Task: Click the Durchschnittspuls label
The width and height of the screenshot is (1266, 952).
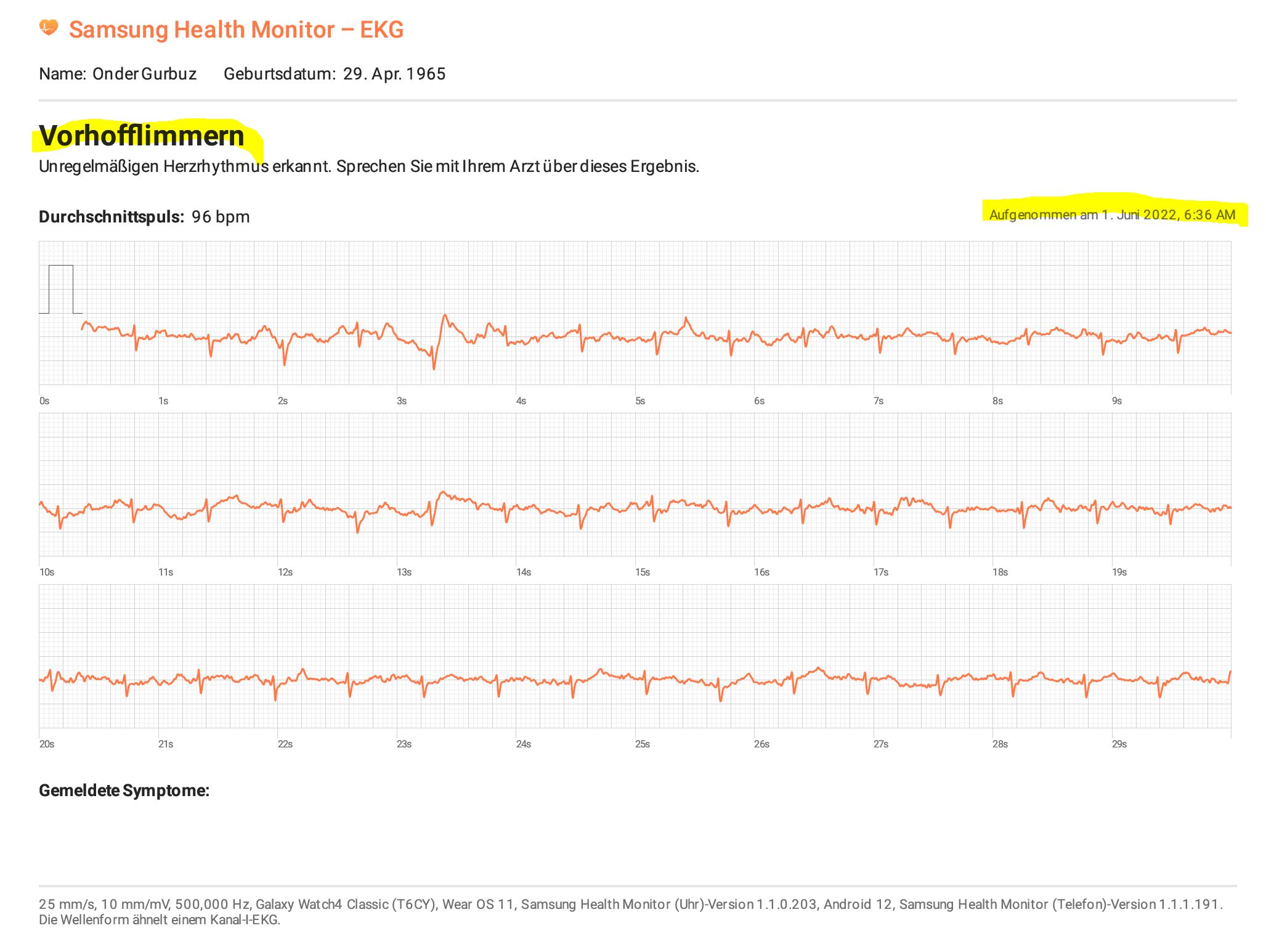Action: [x=112, y=217]
